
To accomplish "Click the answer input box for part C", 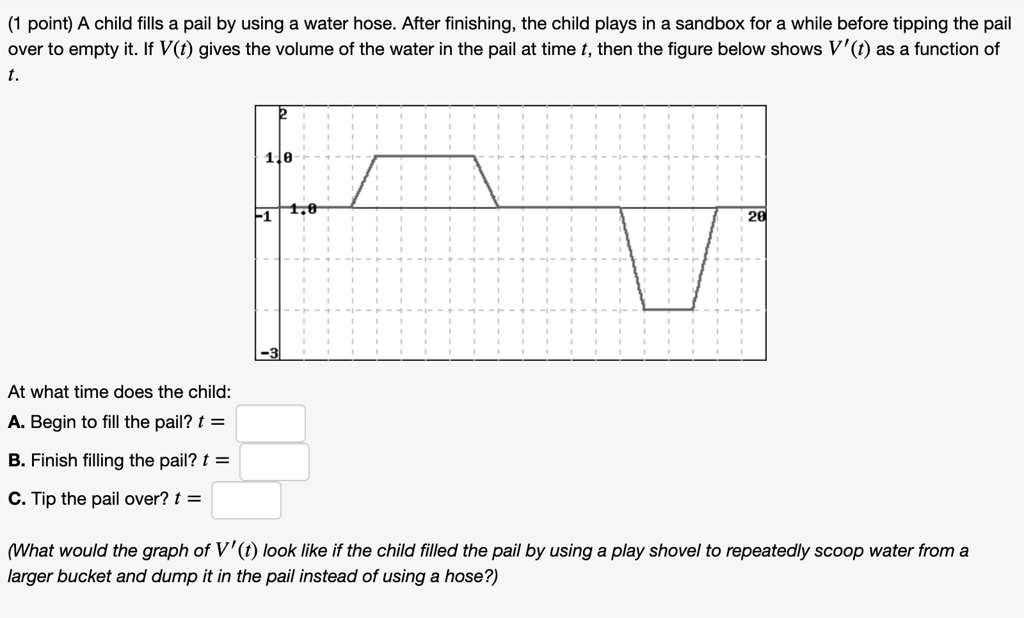I will 245,501.
